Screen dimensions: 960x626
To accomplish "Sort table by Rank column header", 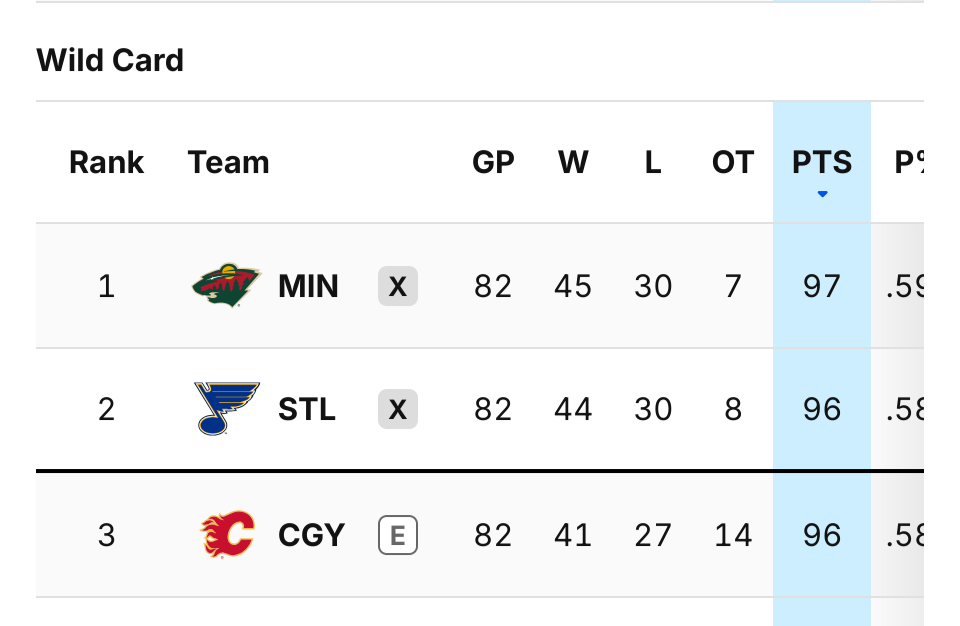I will click(107, 162).
